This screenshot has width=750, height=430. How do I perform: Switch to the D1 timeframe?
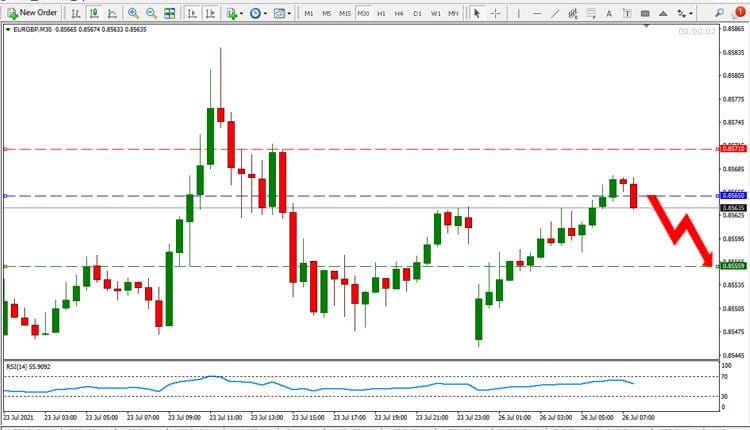point(417,13)
